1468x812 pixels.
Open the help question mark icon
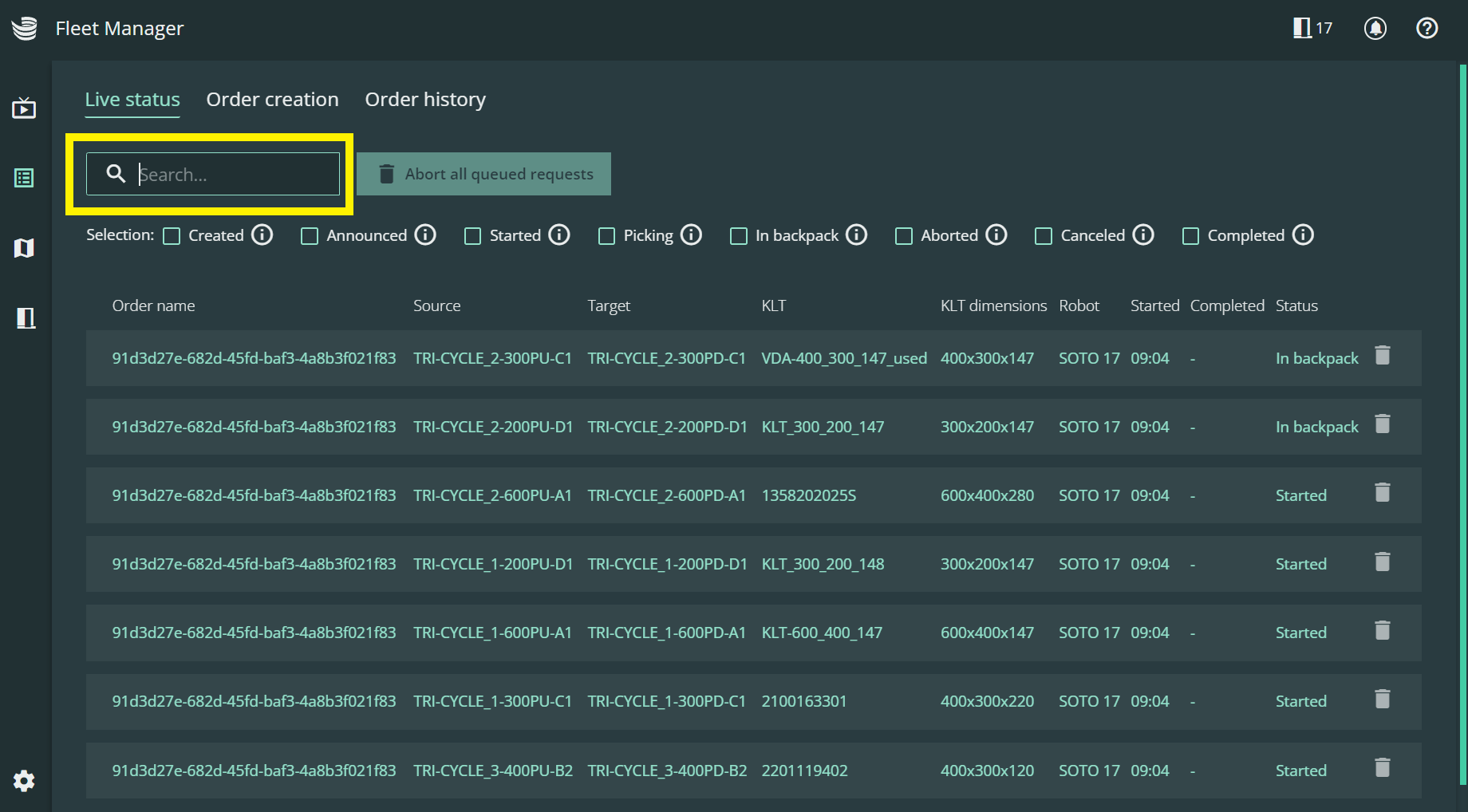1427,29
